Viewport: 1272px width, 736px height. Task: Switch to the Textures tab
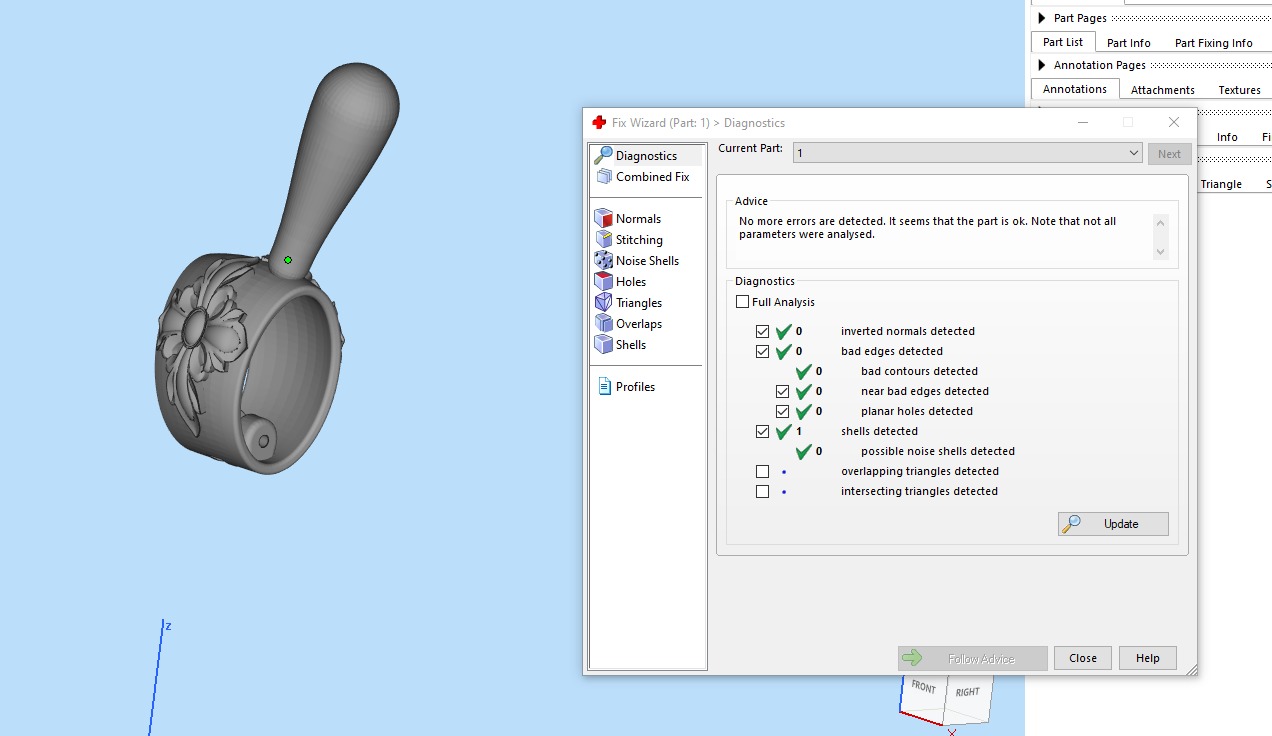point(1239,90)
